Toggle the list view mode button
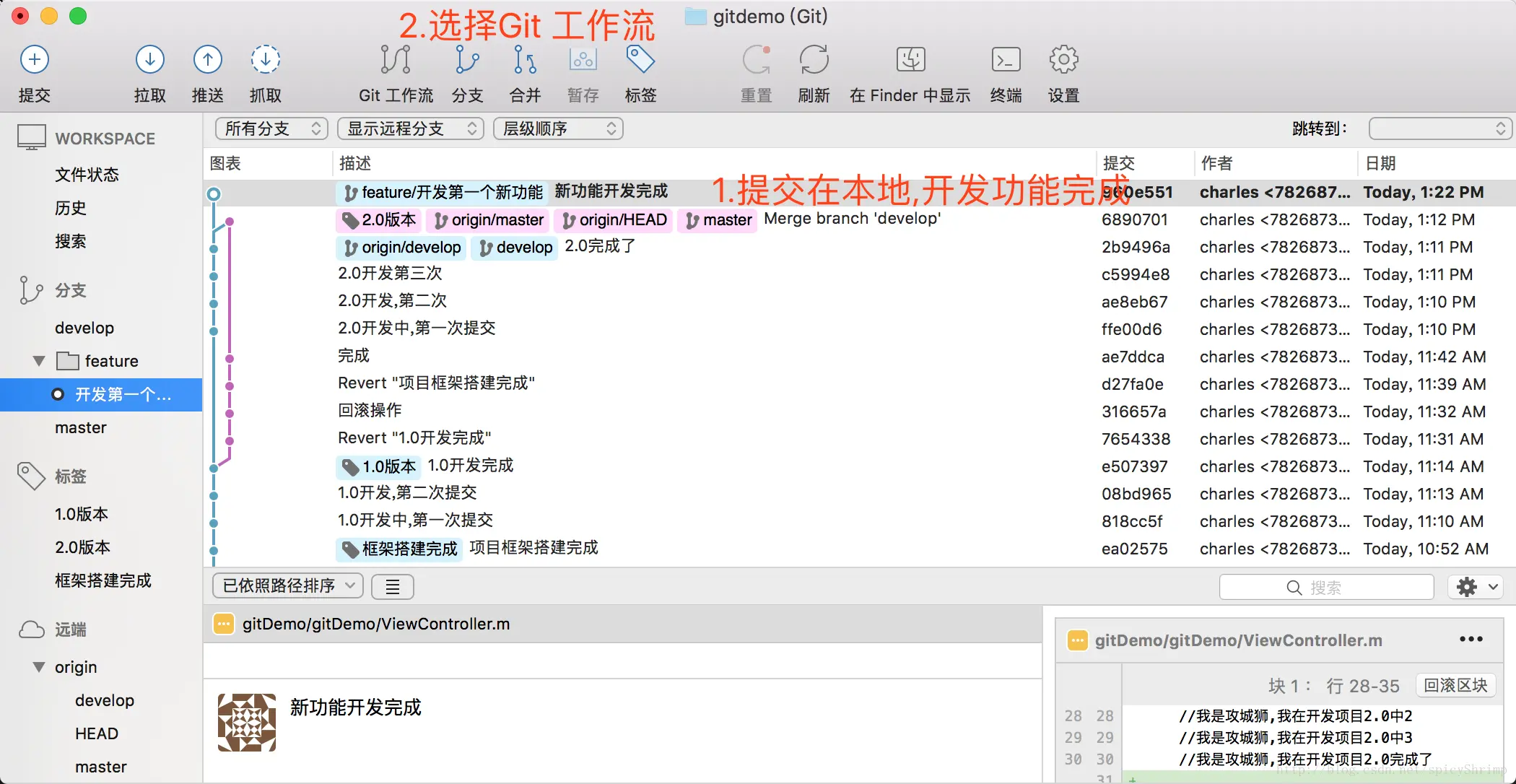 click(392, 587)
